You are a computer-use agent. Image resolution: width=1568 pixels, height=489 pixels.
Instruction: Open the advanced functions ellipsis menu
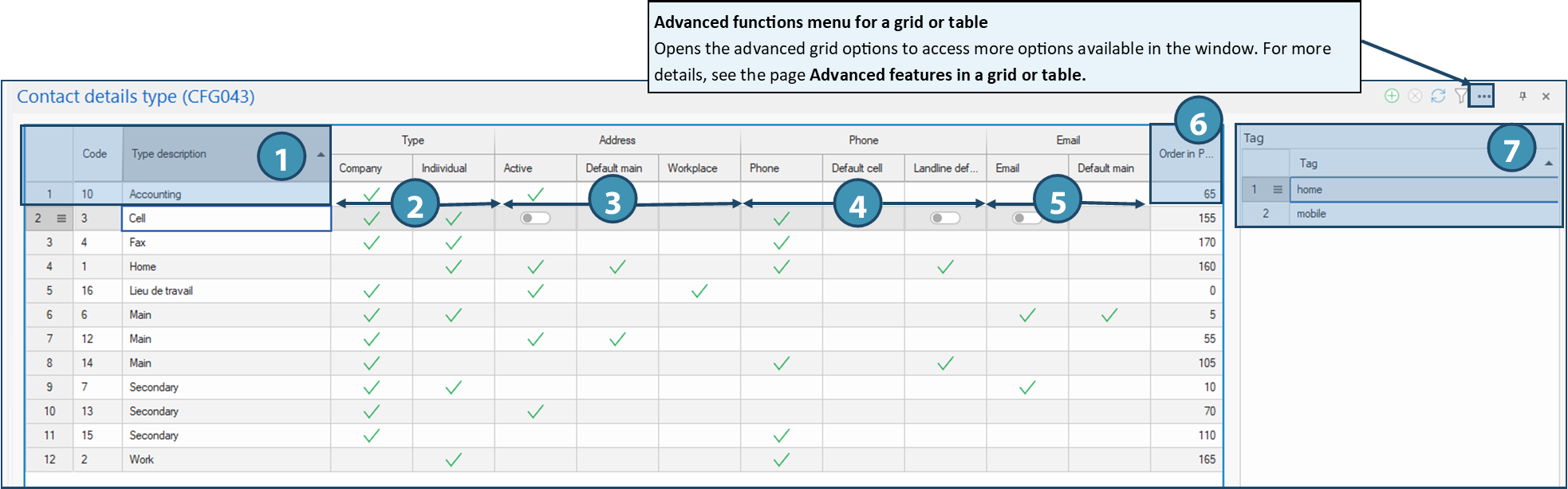tap(1483, 96)
